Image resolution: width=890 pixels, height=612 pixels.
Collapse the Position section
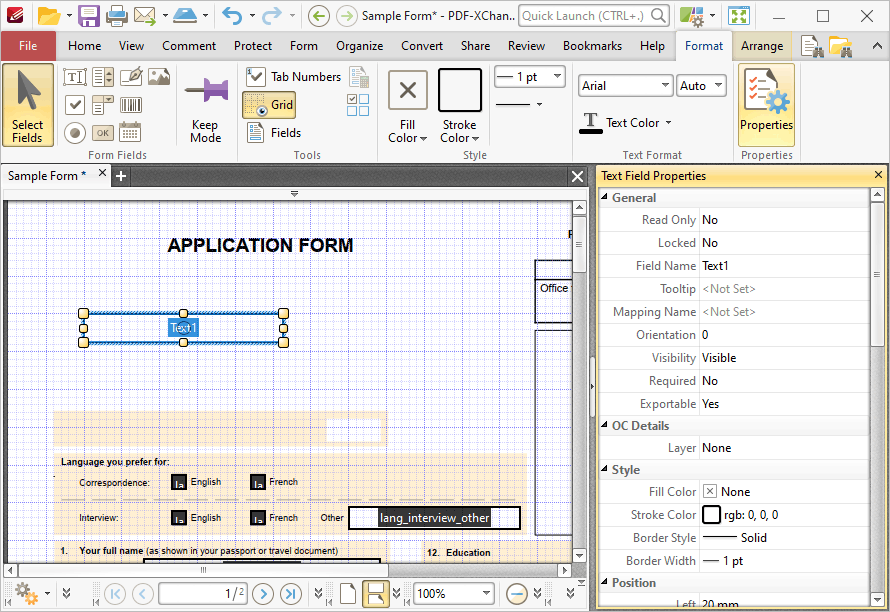tap(604, 582)
